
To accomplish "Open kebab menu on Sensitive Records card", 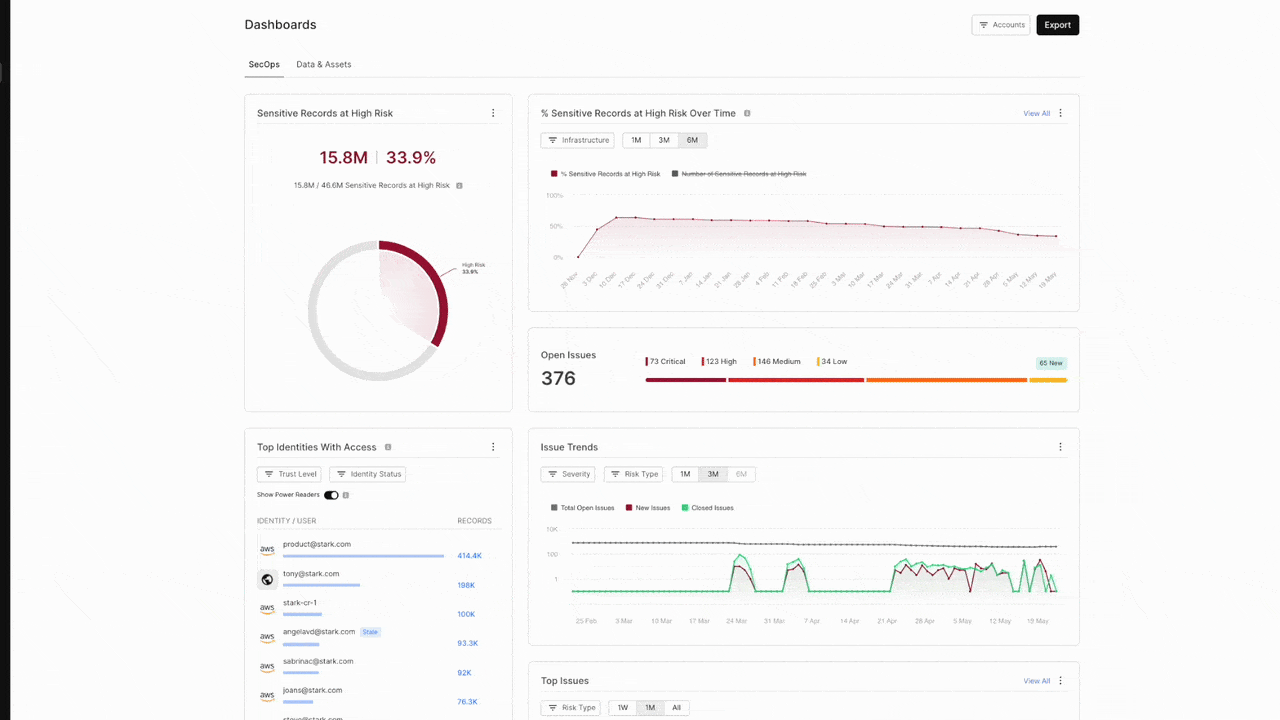I will pos(493,113).
